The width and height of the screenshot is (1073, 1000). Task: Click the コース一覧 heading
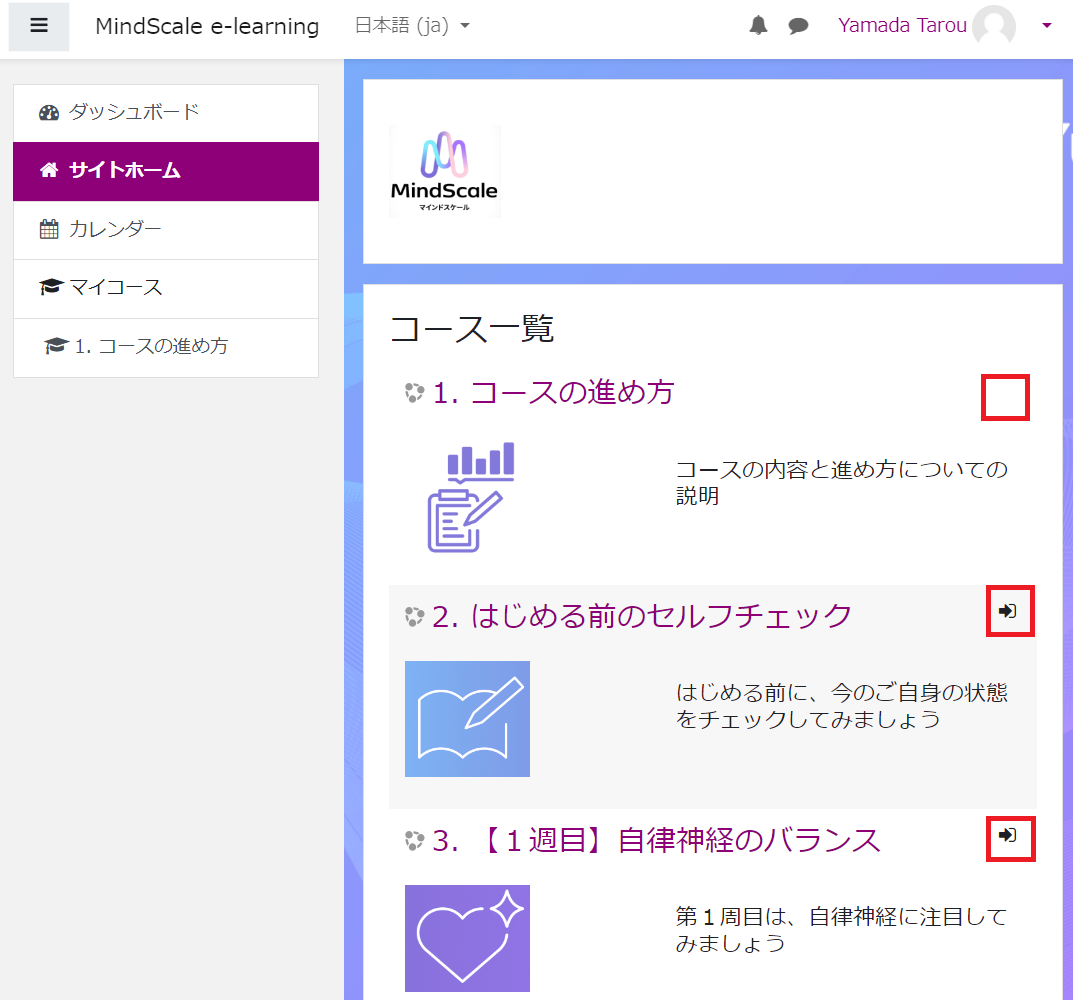[471, 329]
